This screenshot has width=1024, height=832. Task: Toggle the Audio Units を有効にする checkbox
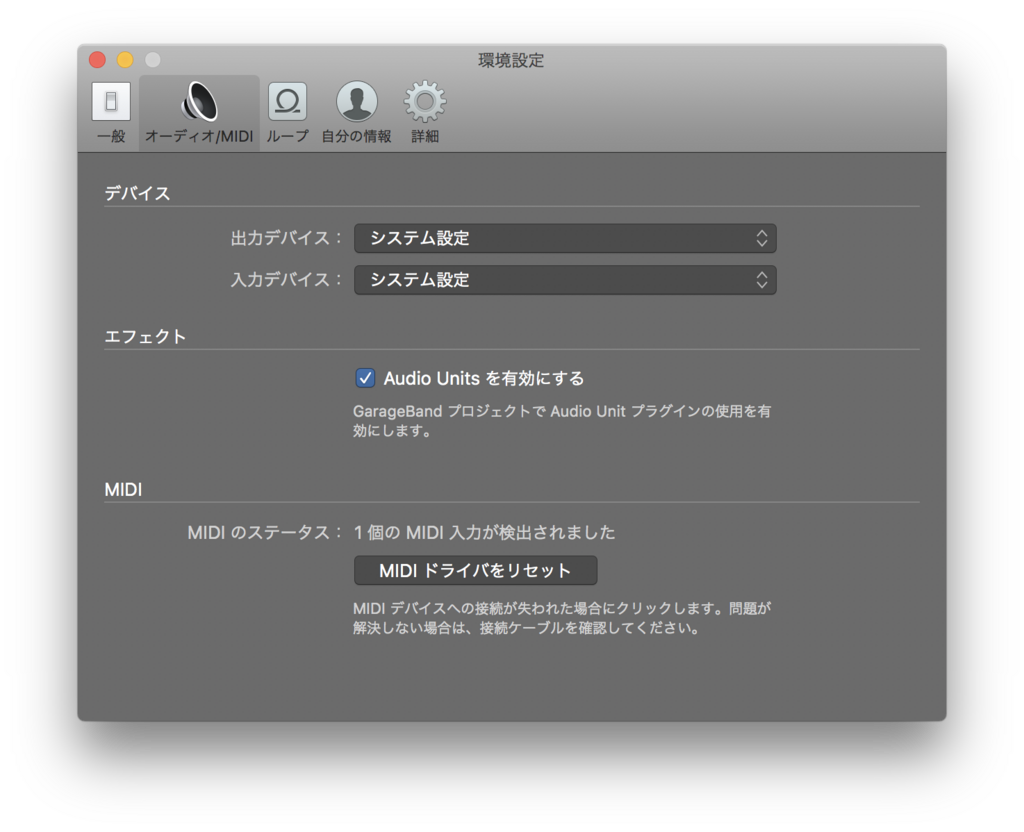pos(365,378)
